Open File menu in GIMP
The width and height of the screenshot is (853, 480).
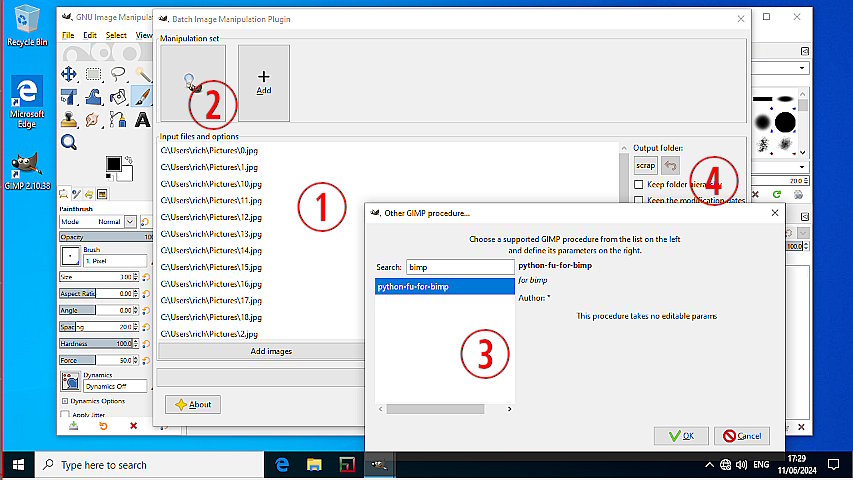[x=68, y=35]
